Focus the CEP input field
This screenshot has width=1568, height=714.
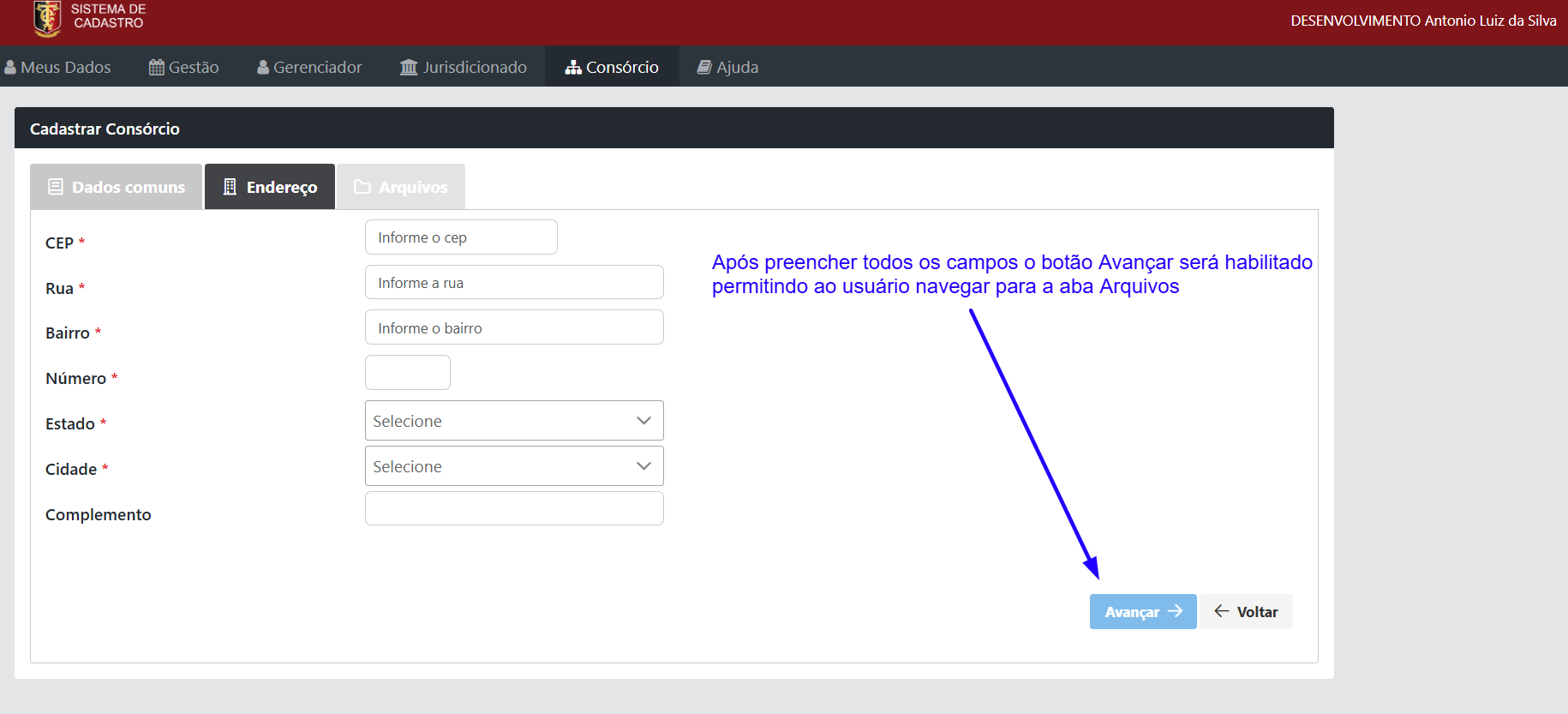tap(461, 237)
